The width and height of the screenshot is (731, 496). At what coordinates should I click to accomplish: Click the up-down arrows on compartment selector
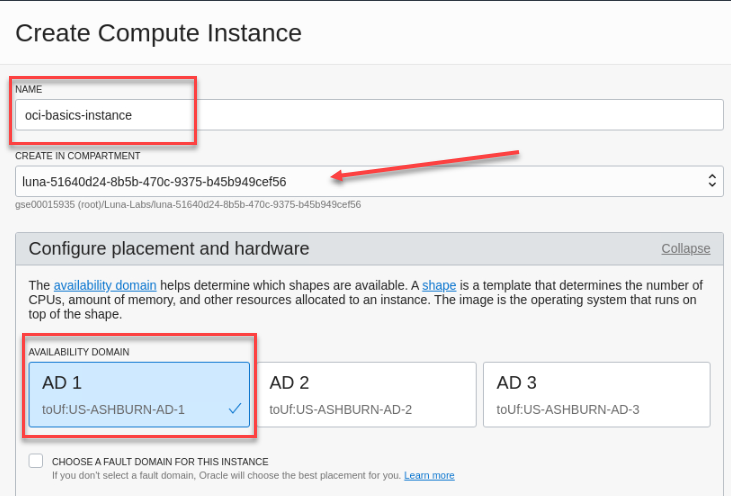coord(712,181)
